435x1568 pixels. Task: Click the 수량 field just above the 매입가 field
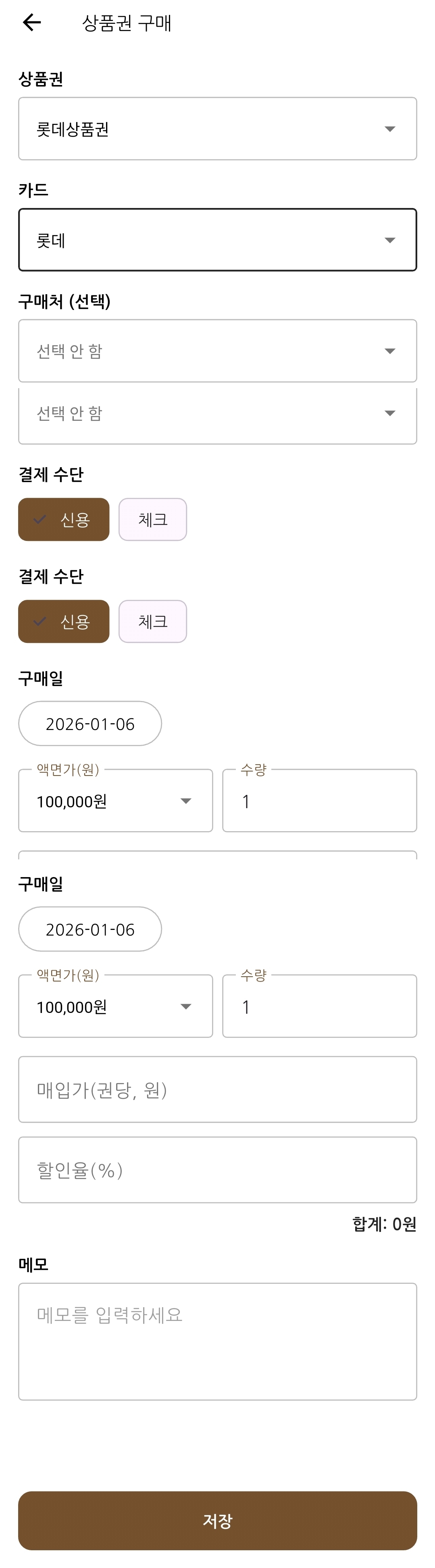pos(319,1007)
